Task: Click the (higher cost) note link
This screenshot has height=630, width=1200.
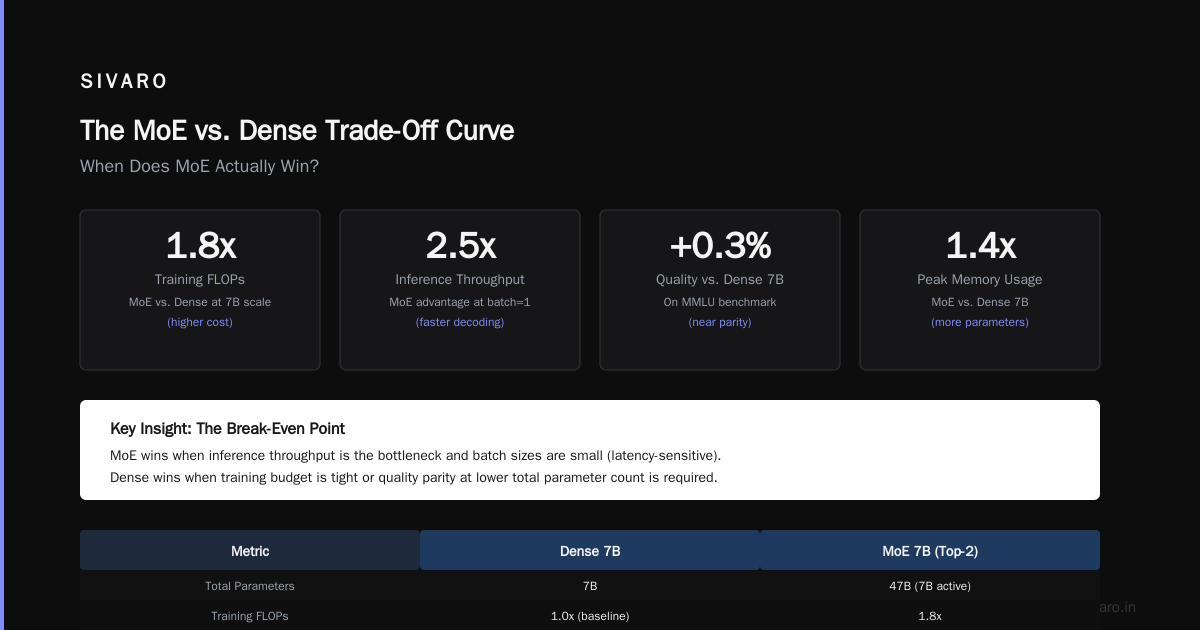Action: (x=200, y=322)
